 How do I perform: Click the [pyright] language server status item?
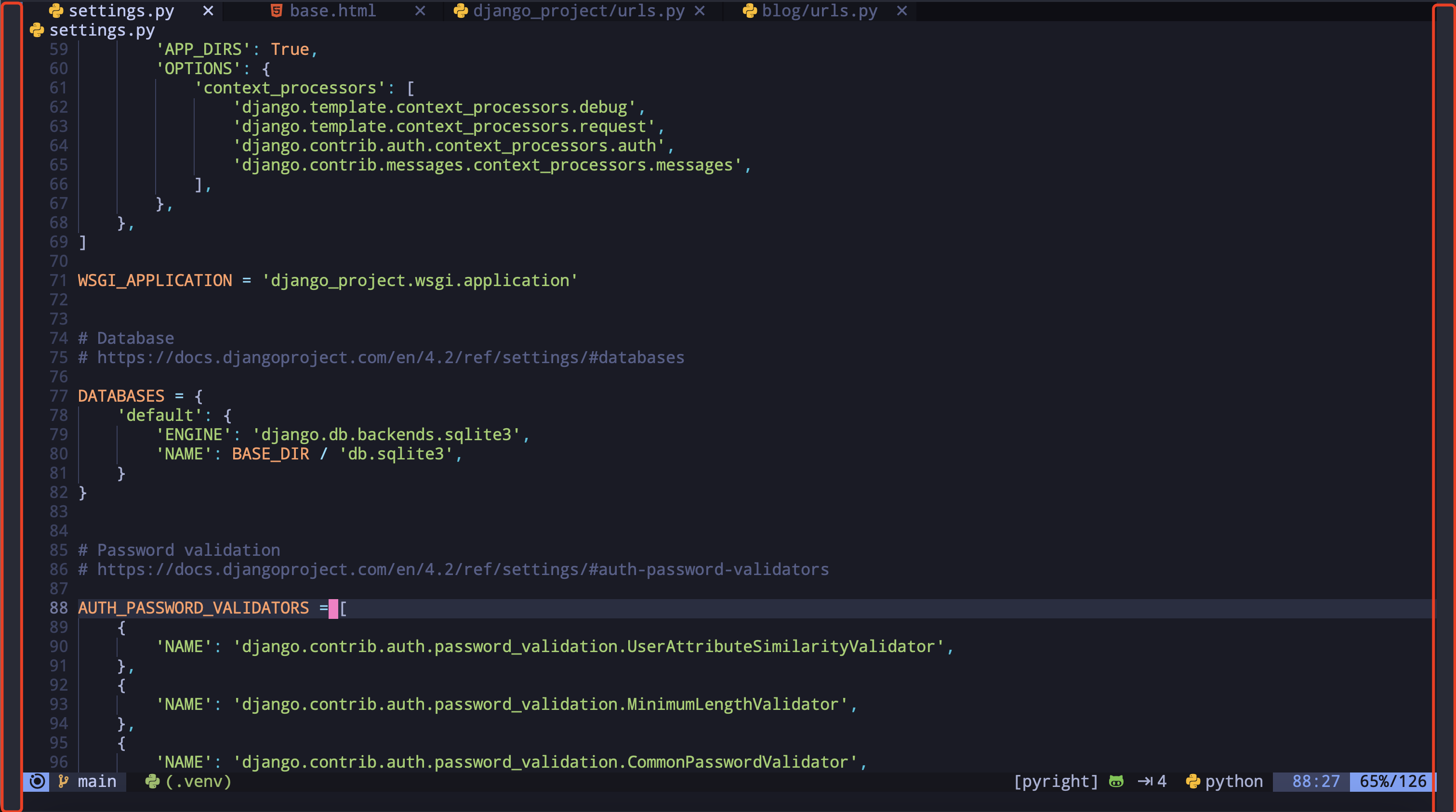(1055, 782)
